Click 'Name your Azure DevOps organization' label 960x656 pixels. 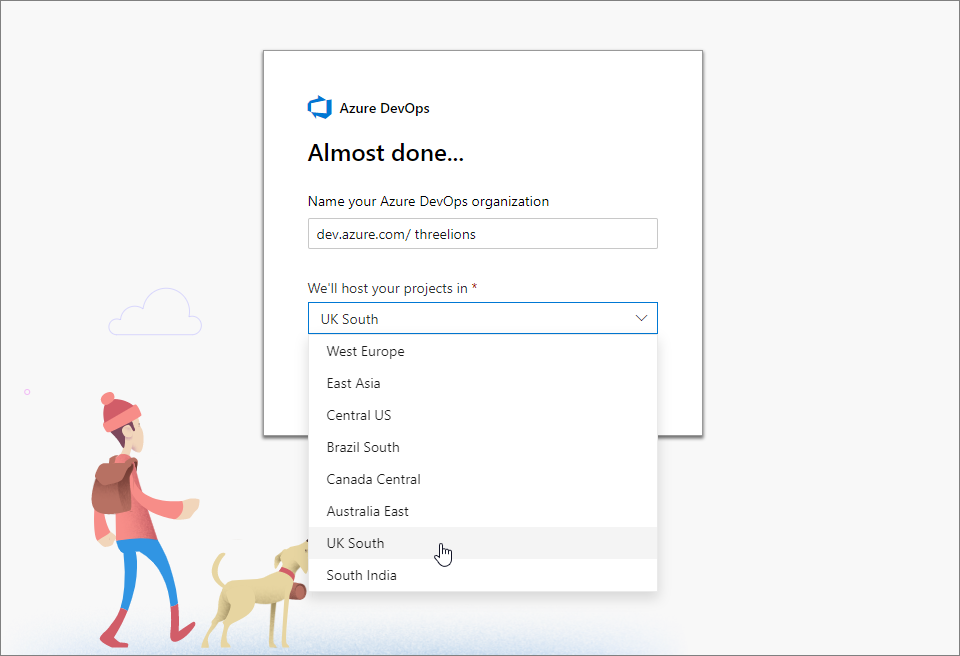[x=428, y=202]
